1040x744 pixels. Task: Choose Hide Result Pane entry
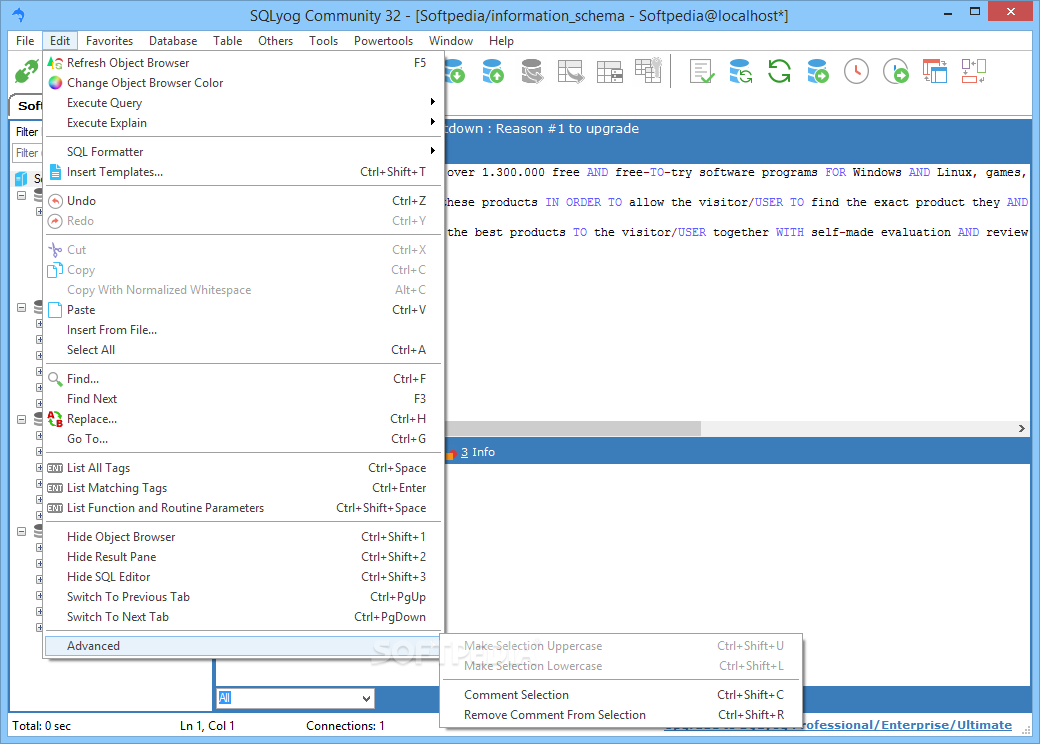[243, 557]
